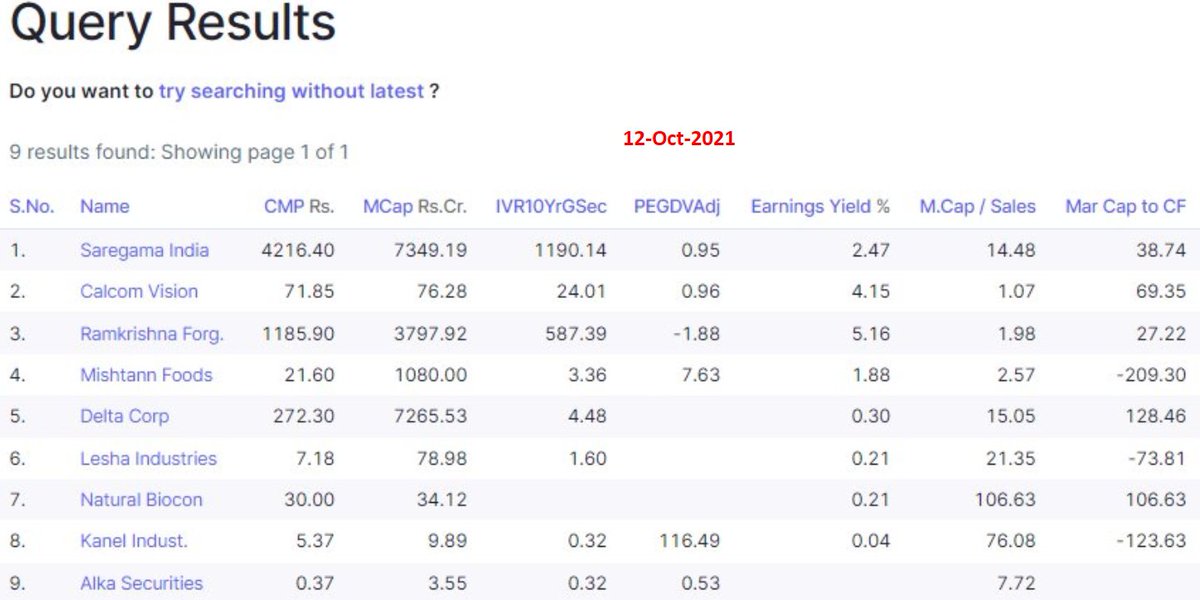Sort by CMP Rs. column header
This screenshot has width=1200, height=600.
click(299, 207)
